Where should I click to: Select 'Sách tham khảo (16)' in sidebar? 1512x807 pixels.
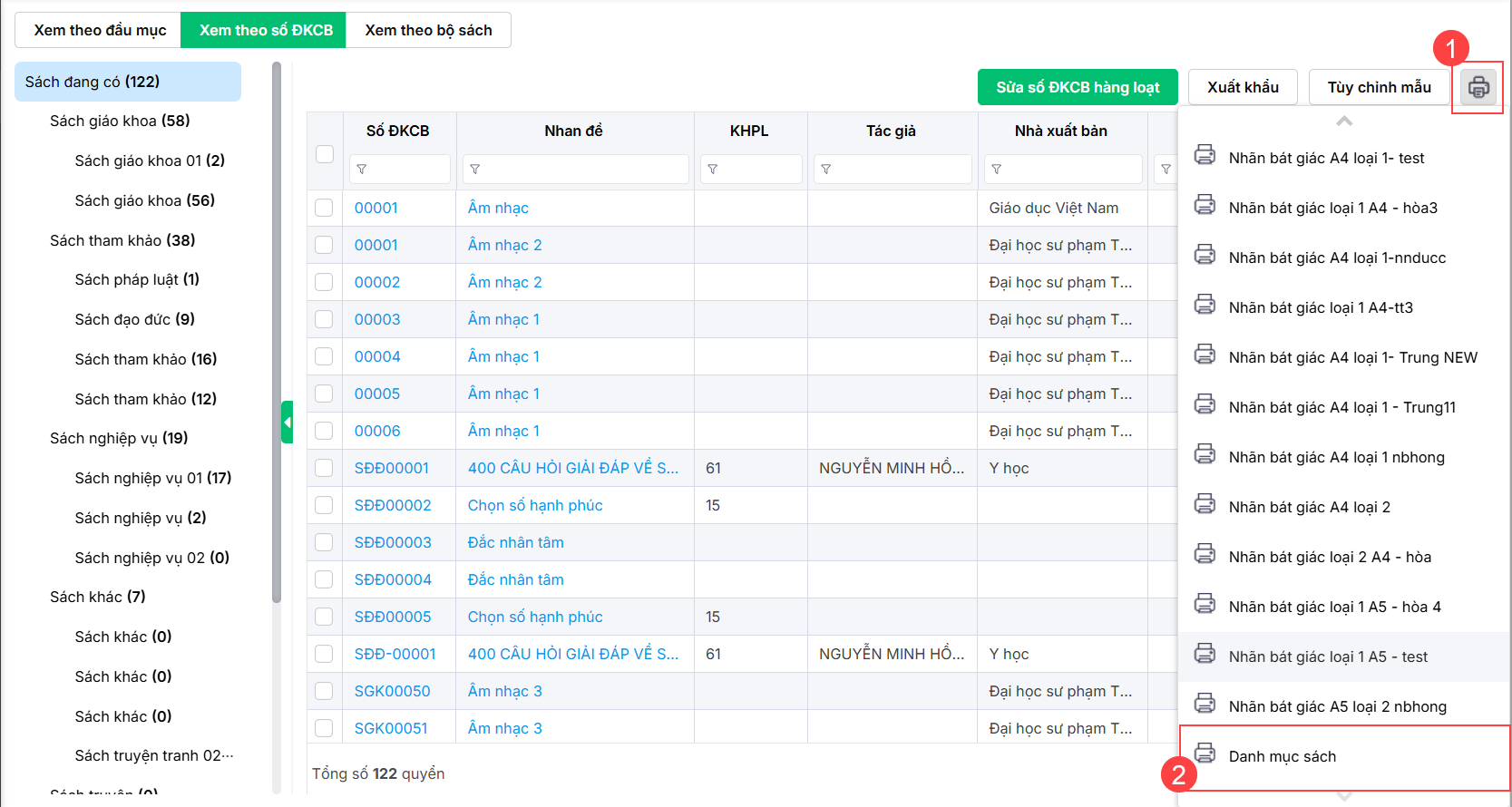coord(146,359)
